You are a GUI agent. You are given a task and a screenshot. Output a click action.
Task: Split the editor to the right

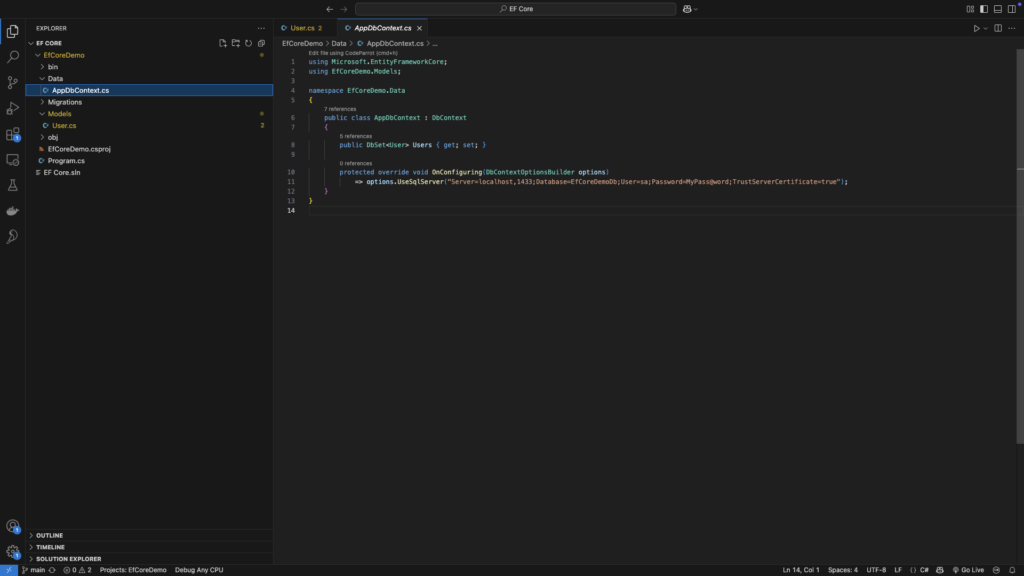(x=998, y=28)
